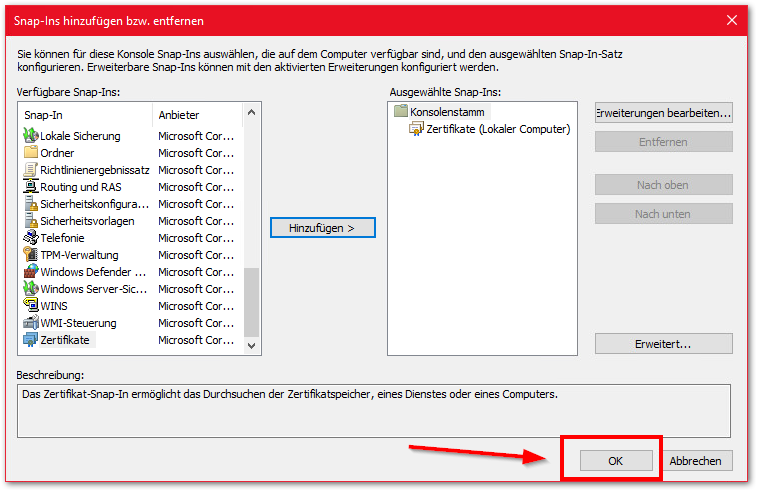Click the Erweitert button
757x491 pixels.
[x=663, y=344]
